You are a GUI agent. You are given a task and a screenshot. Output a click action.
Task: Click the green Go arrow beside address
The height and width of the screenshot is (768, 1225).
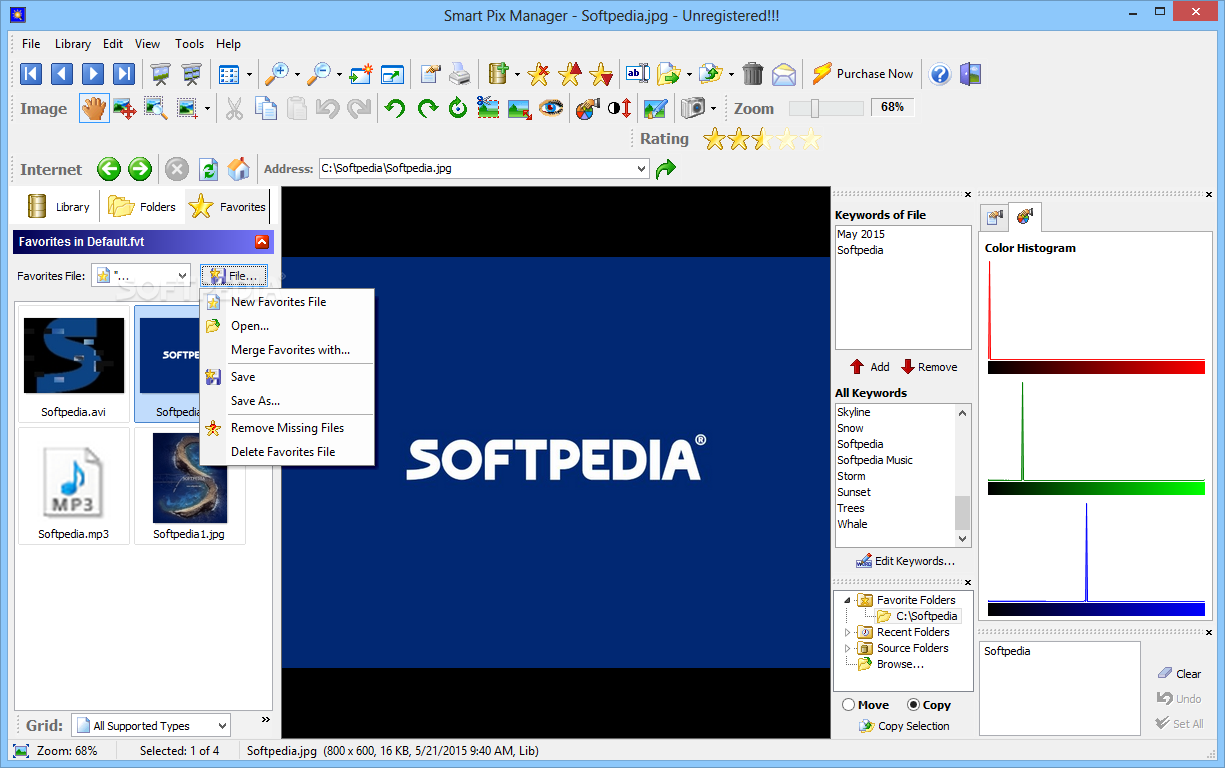tap(666, 169)
